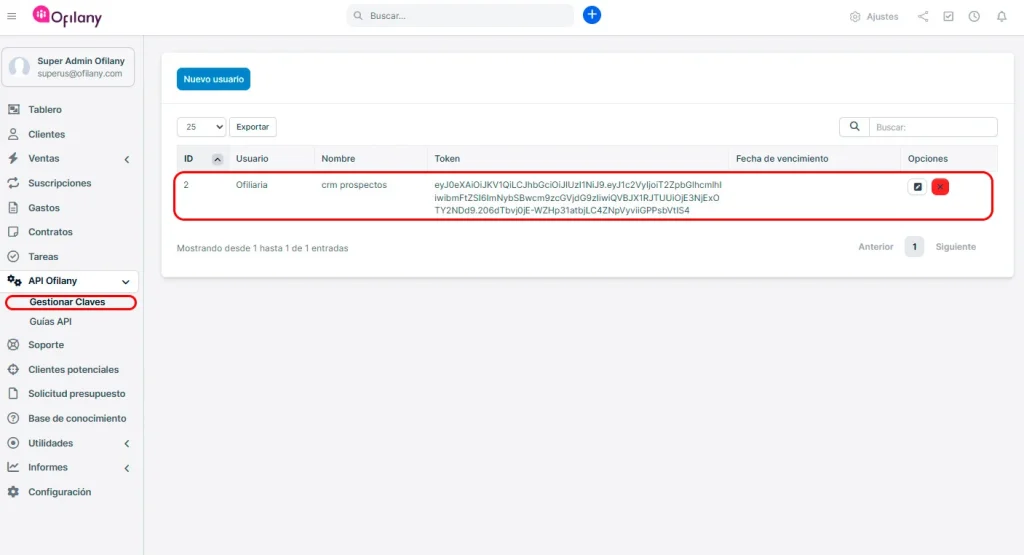Screen dimensions: 1024x555
Task: Click the blue plus quick-add icon
Action: (592, 15)
